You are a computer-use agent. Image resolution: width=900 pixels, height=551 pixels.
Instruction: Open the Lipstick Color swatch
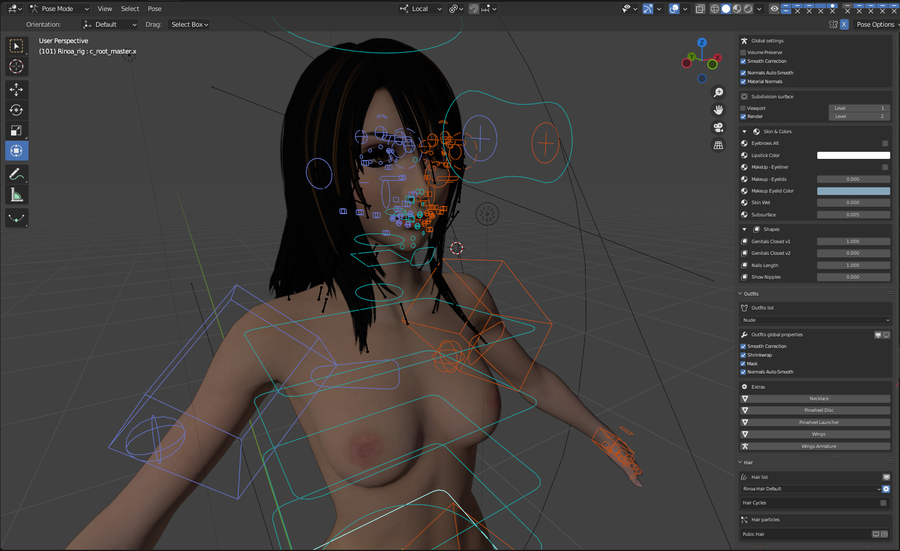854,156
